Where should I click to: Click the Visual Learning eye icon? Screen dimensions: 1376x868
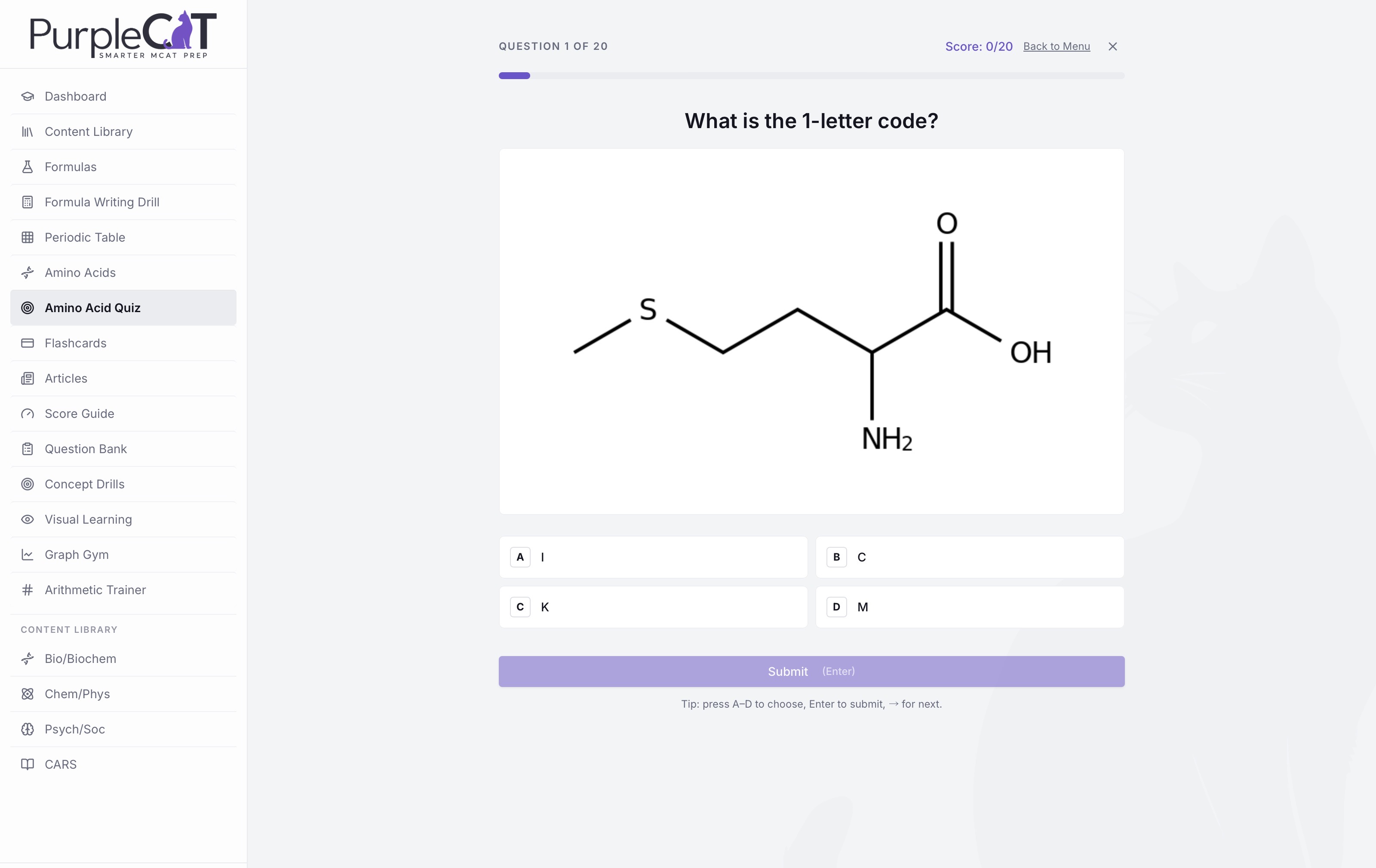pyautogui.click(x=28, y=519)
